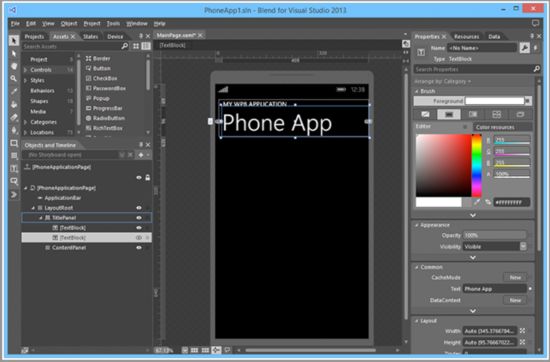Click New button beside CacheMode
550x362 pixels.
515,277
